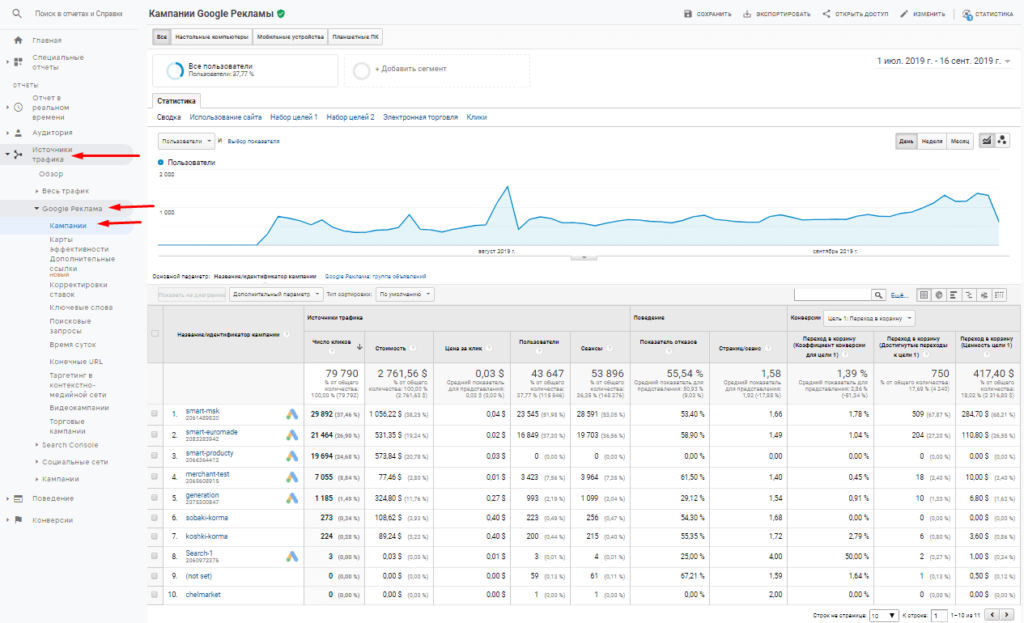Check the box for the smart-msk campaign row
This screenshot has height=623, width=1024.
[154, 413]
